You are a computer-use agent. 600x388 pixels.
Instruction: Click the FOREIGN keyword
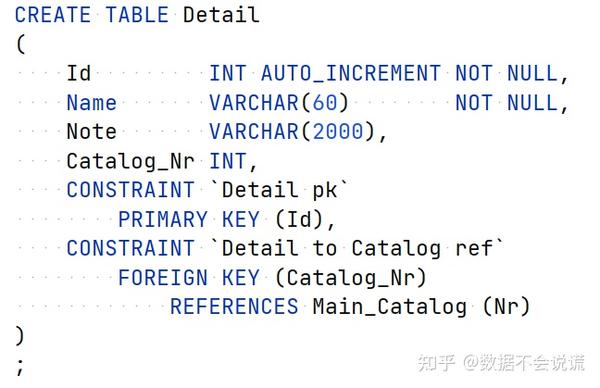point(163,277)
